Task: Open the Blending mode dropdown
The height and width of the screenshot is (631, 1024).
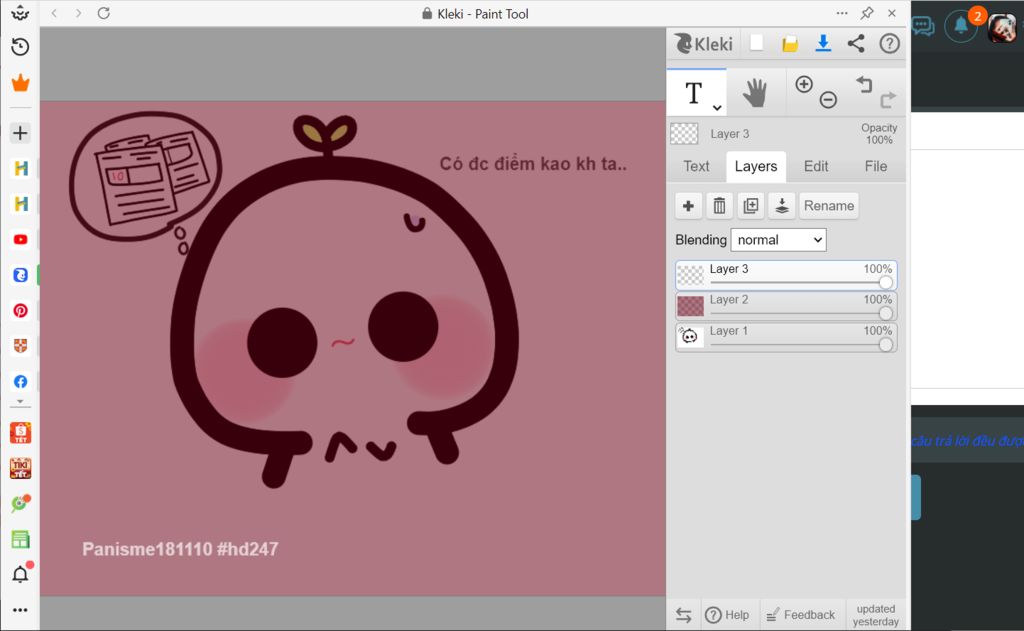Action: [x=778, y=240]
